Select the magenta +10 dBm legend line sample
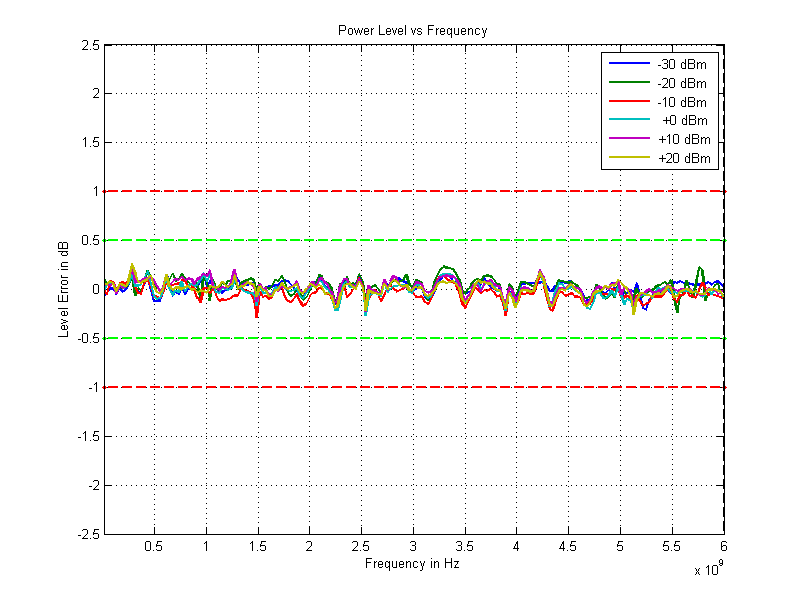Image resolution: width=800 pixels, height=600 pixels. point(627,140)
